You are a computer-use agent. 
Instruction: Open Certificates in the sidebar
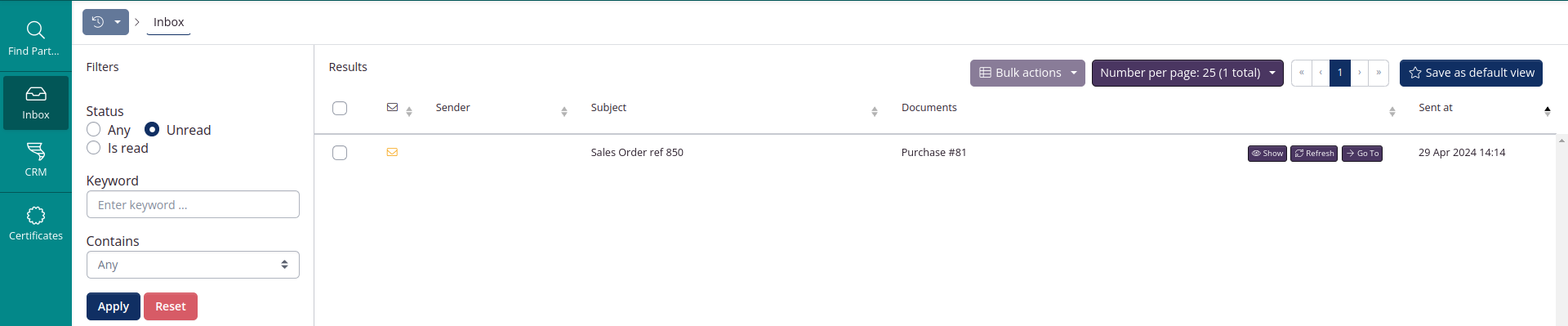35,224
